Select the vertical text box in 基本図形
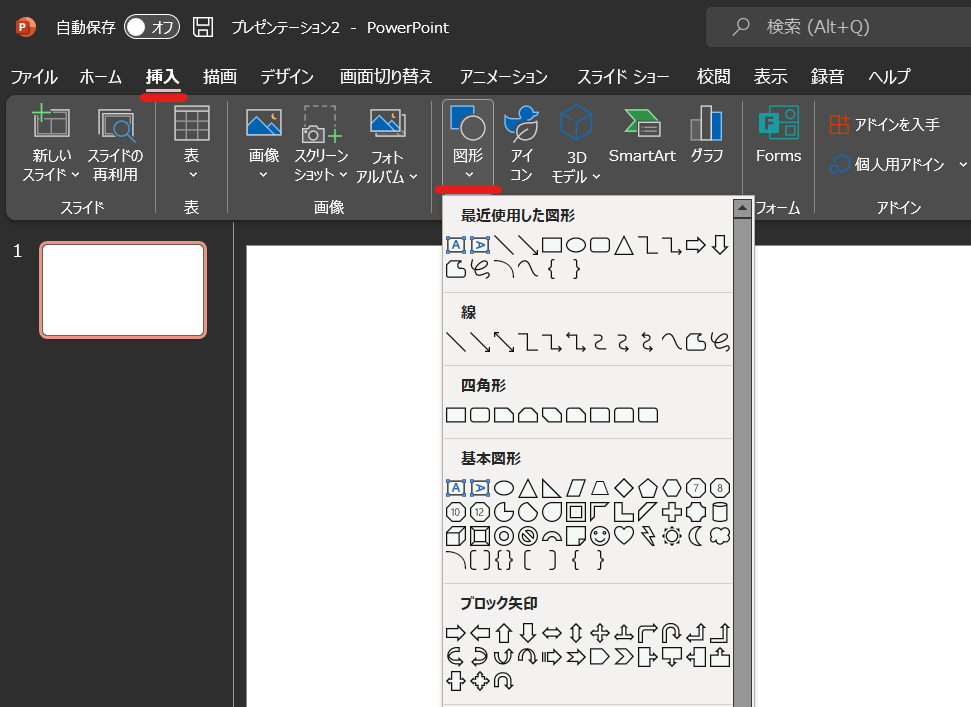971x707 pixels. (x=480, y=488)
